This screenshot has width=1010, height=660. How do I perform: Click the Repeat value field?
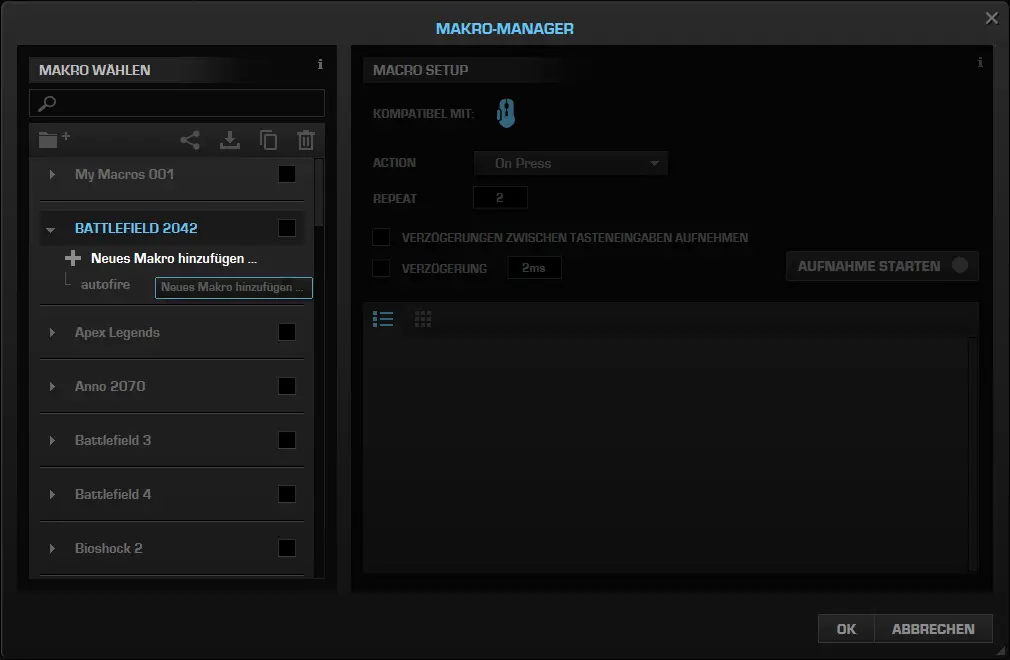(x=500, y=198)
